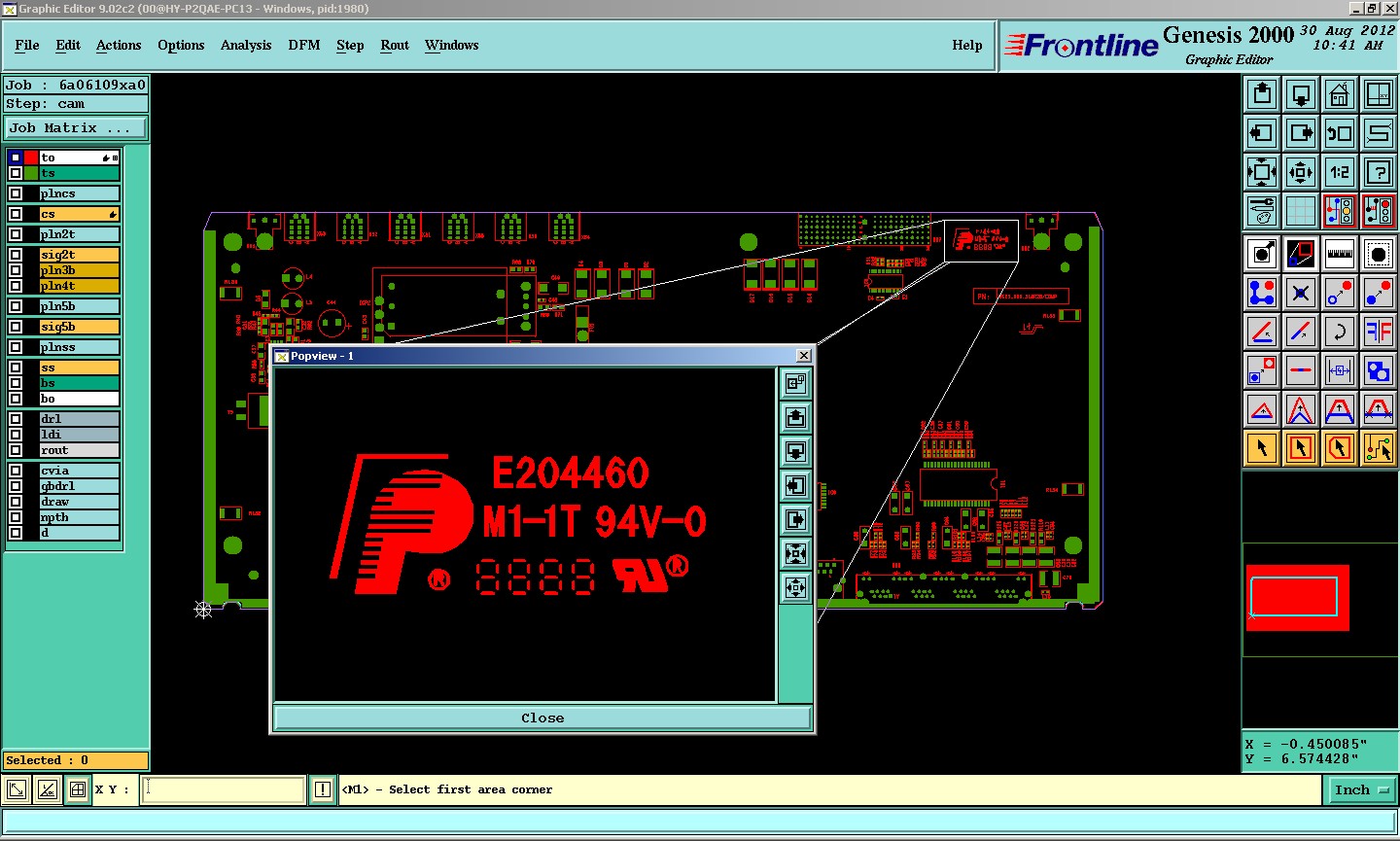Click Close button in Popview window
Screen dimensions: 1400x841
(542, 718)
